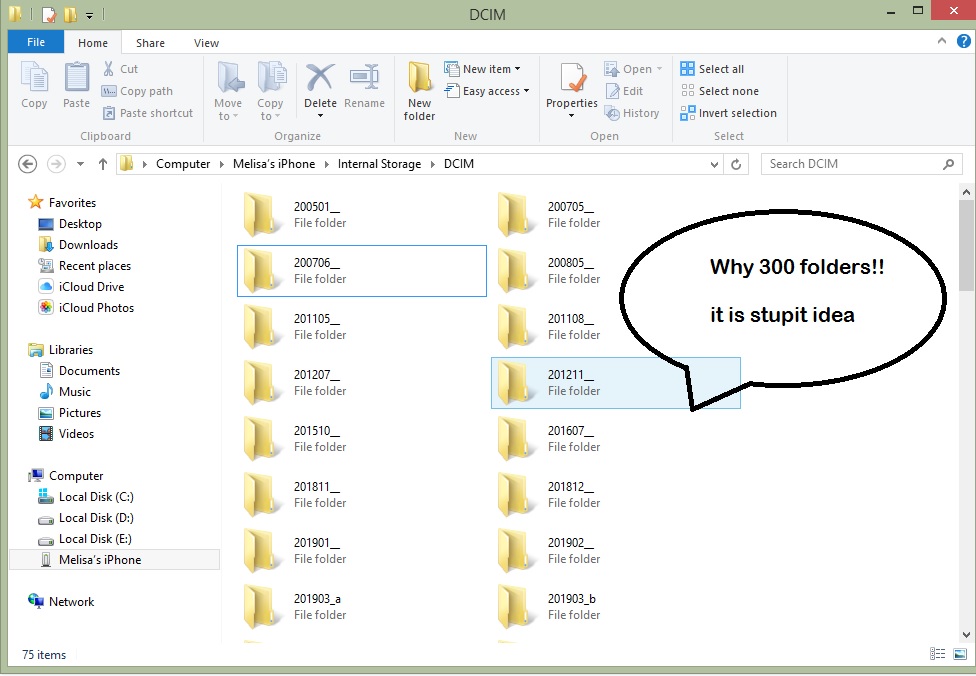
Task: Click the Up arrow navigation button
Action: point(103,164)
